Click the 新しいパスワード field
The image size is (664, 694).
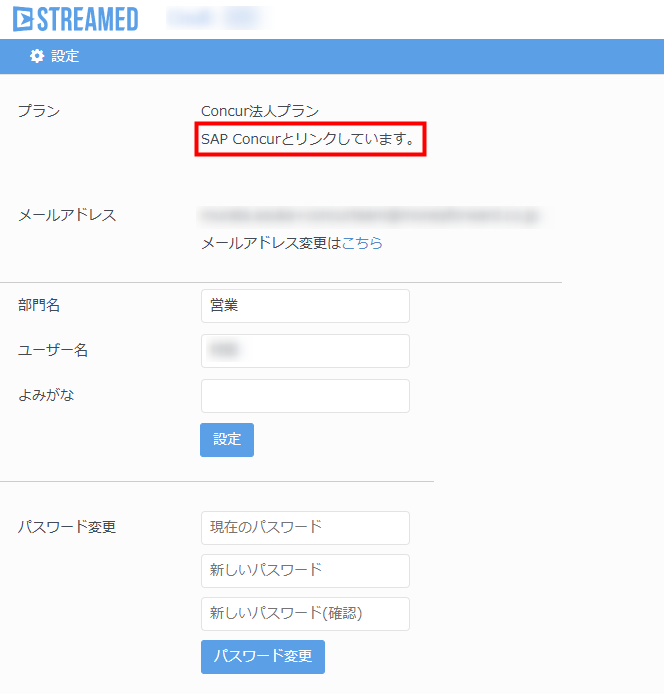pos(305,571)
